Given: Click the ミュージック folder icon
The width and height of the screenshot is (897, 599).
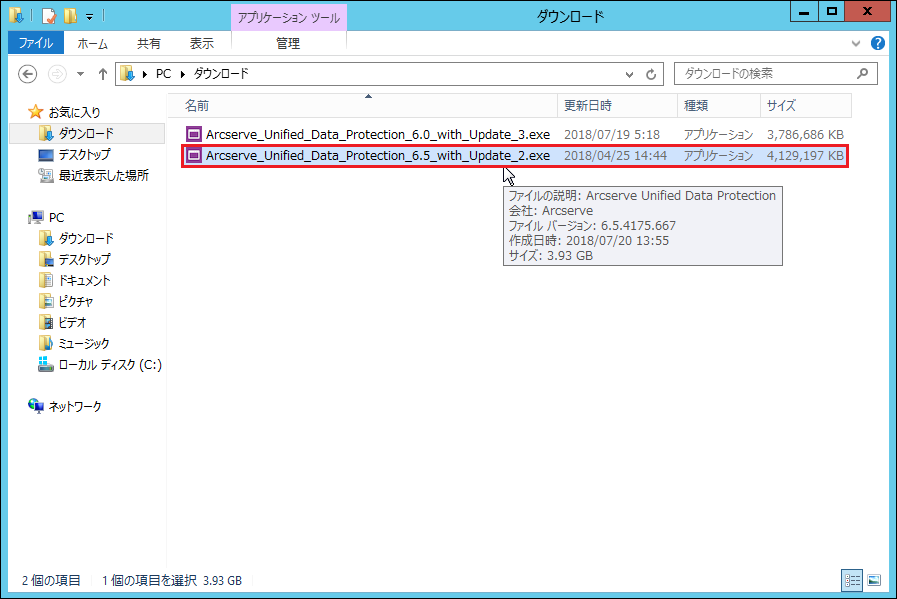Looking at the screenshot, I should point(46,343).
